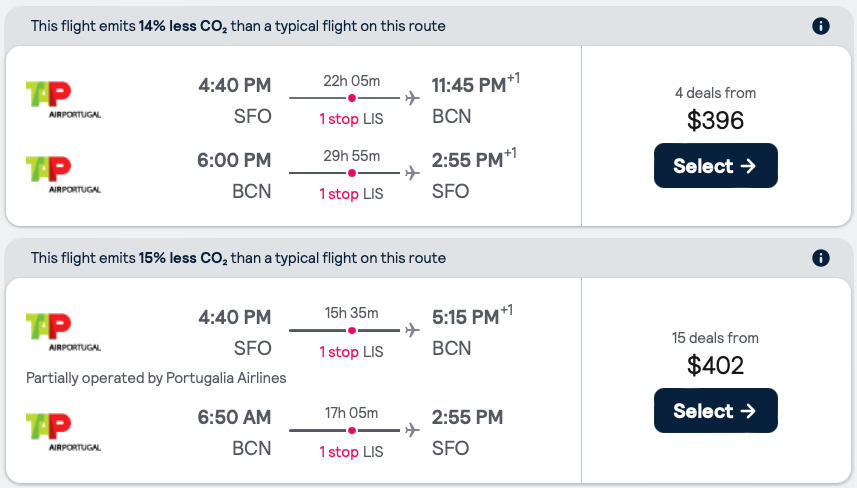The width and height of the screenshot is (857, 488).
Task: Click the $396 price
Action: (715, 121)
